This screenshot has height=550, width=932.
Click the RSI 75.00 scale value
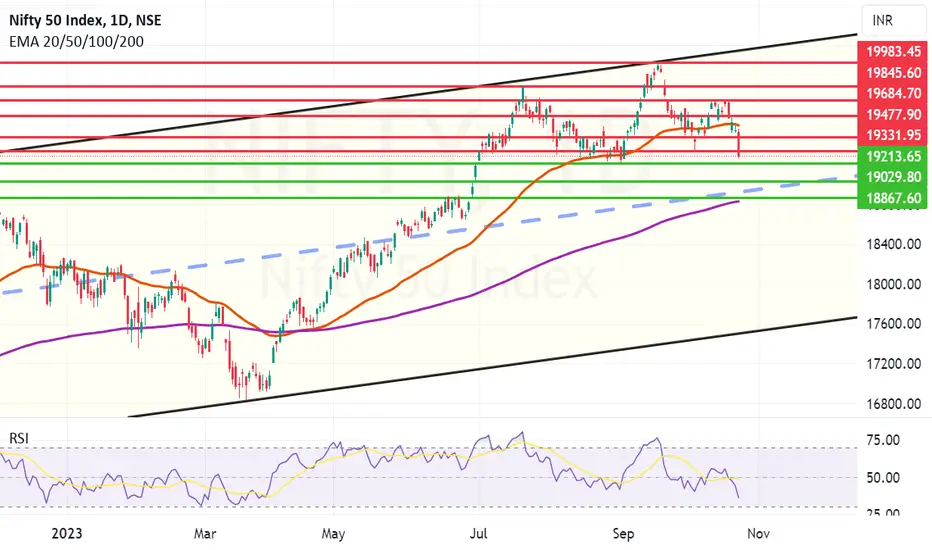[883, 441]
